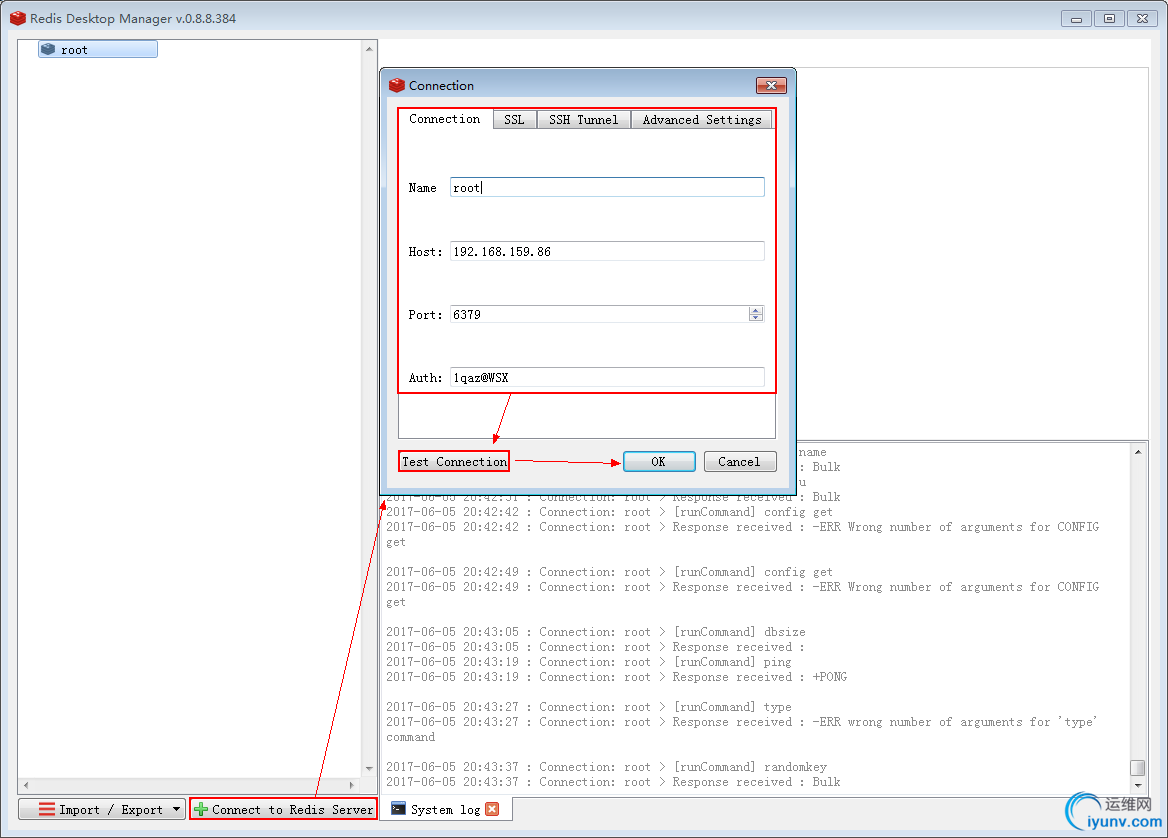Minimize the Redis Desktop Manager window
This screenshot has width=1168, height=838.
[x=1076, y=19]
